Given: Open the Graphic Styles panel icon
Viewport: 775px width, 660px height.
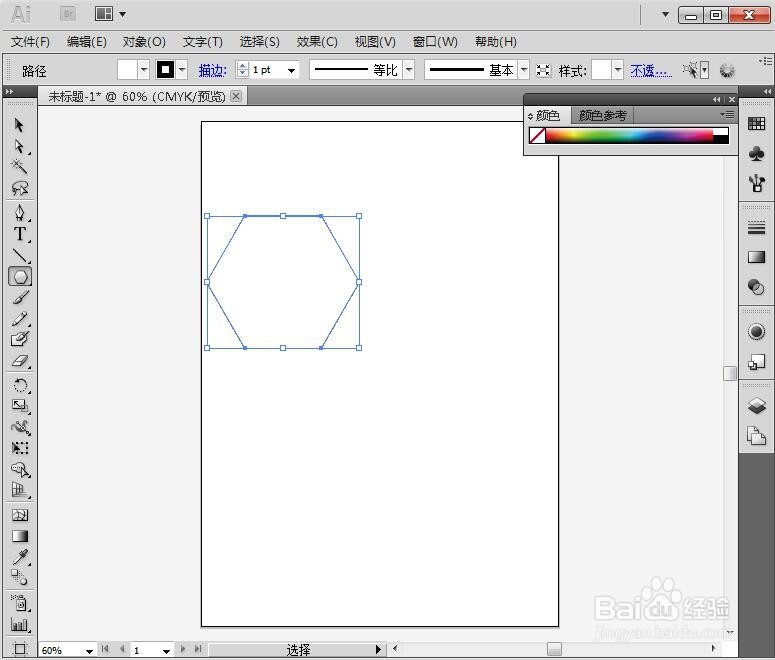Looking at the screenshot, I should (756, 362).
